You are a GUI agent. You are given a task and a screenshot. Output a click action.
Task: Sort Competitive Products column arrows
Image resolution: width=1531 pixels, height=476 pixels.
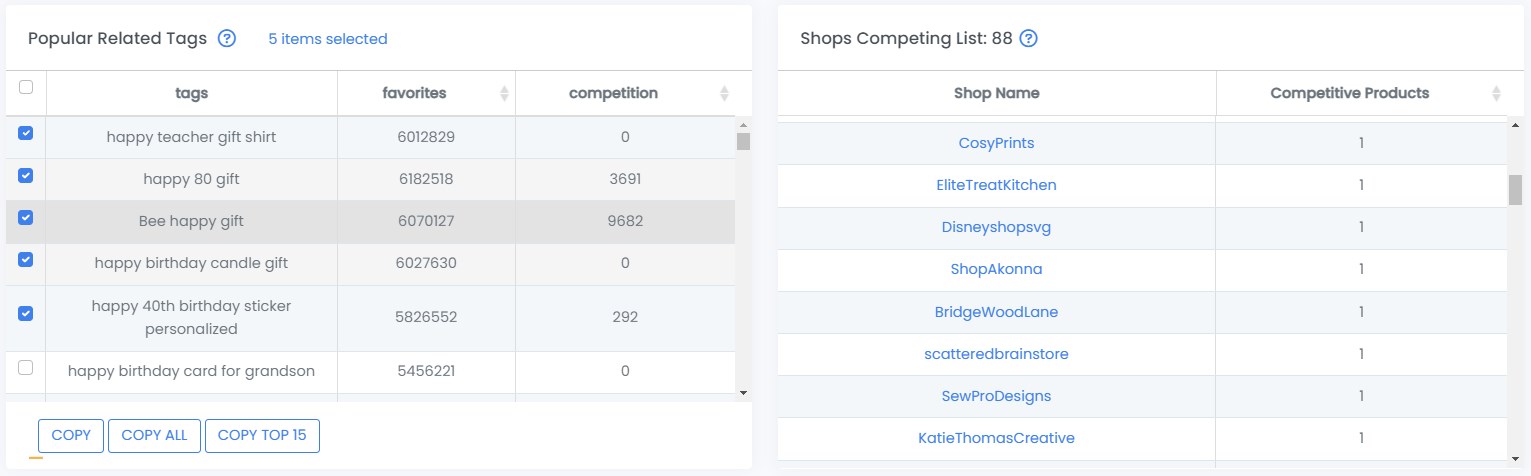click(x=1496, y=93)
